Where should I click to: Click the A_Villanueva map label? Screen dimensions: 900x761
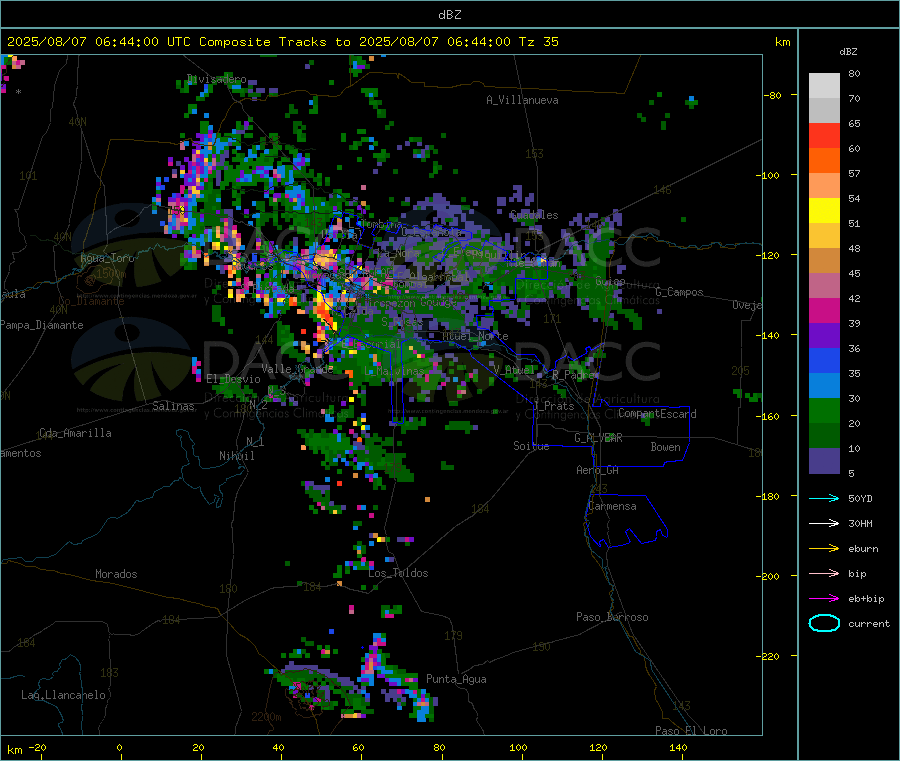coord(522,100)
